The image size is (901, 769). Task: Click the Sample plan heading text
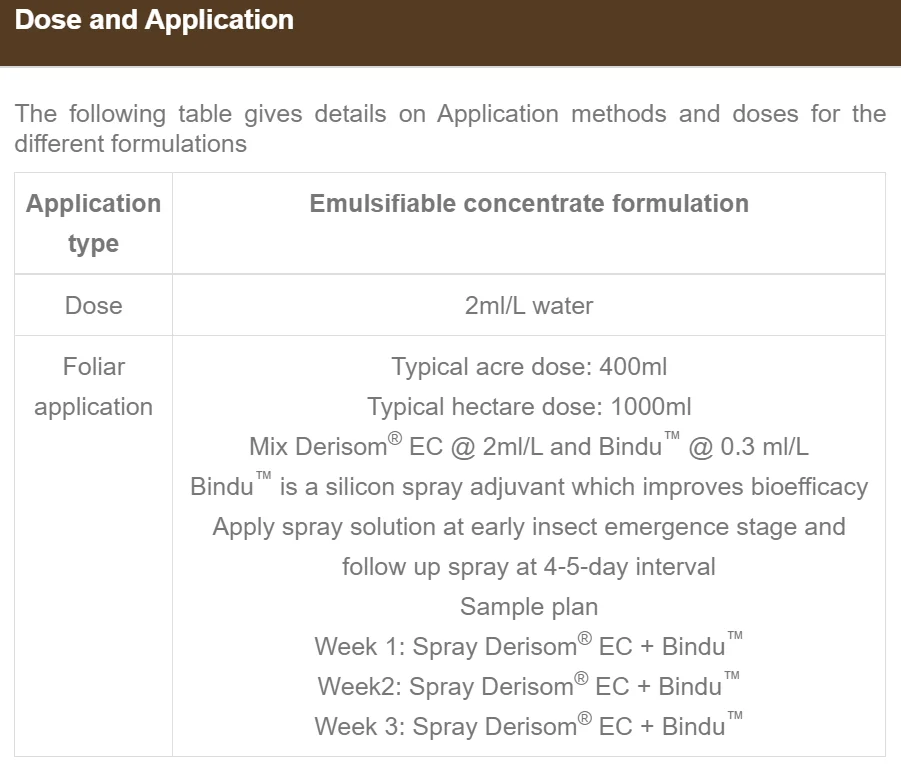coord(529,607)
